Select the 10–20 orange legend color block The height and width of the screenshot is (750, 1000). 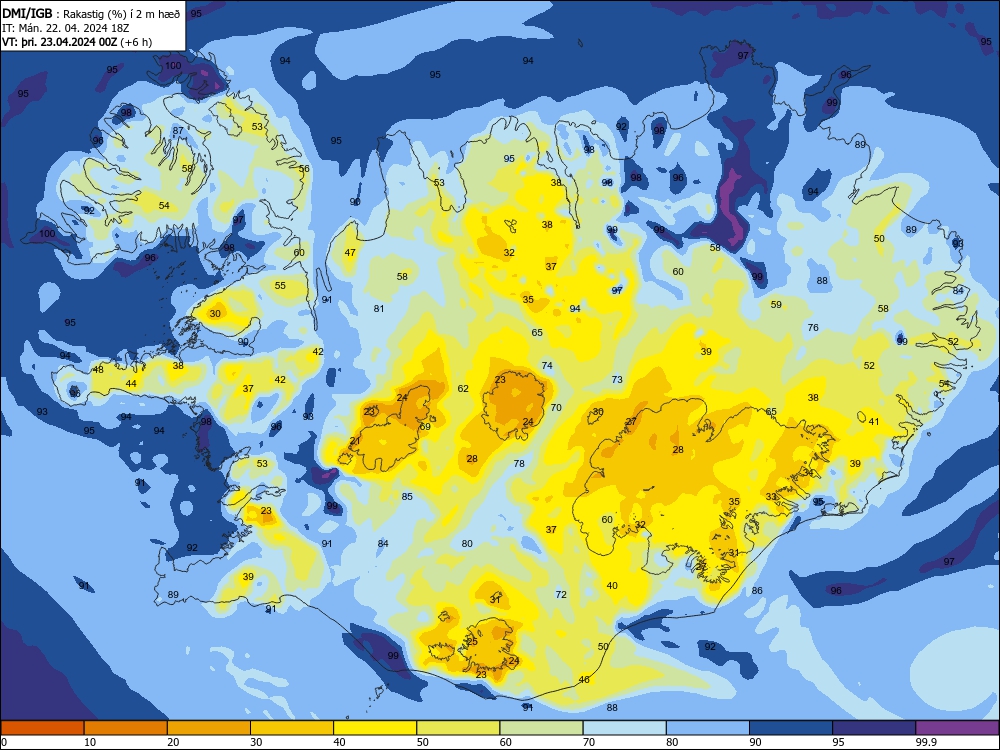pos(126,728)
